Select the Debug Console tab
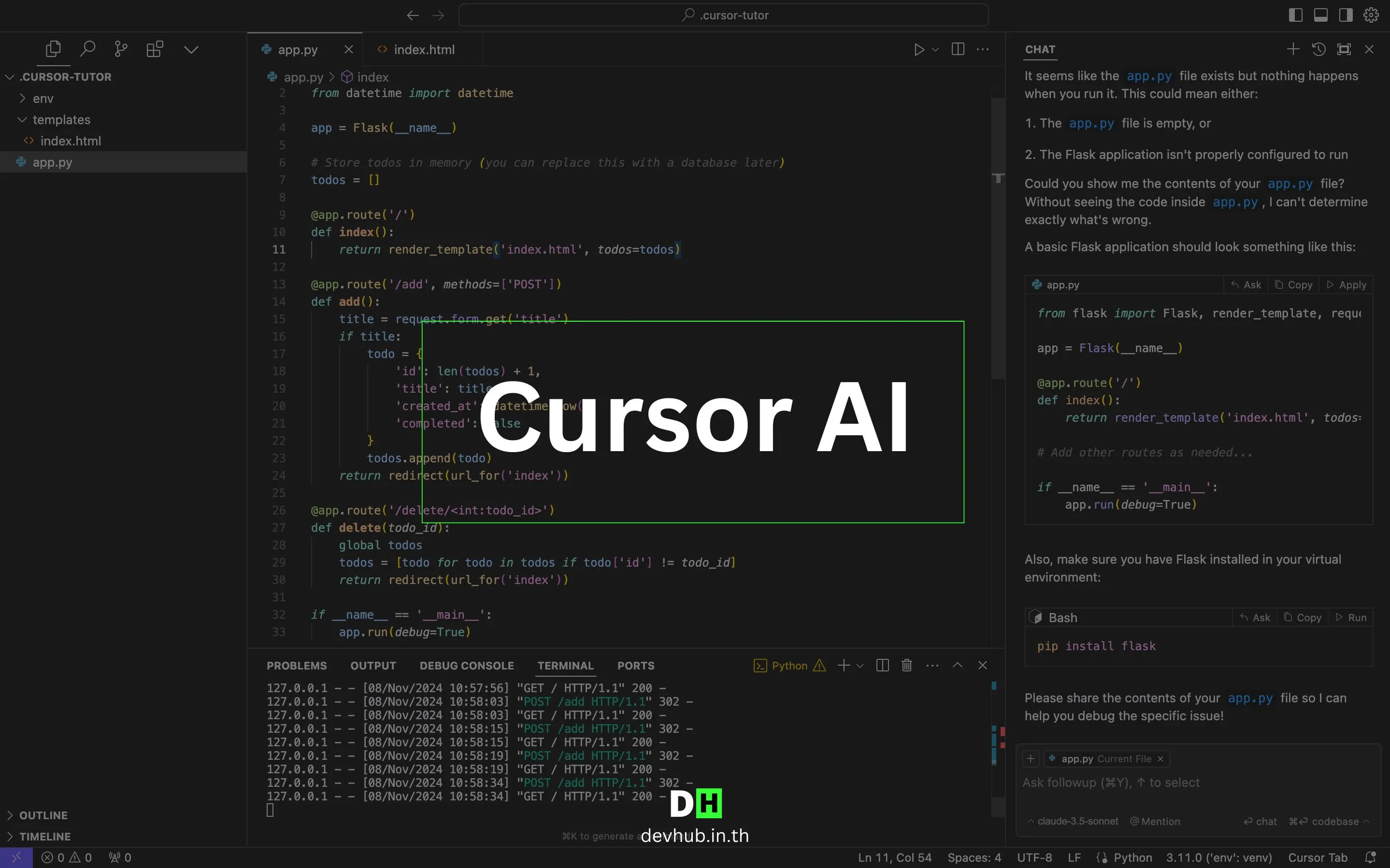This screenshot has height=868, width=1390. click(467, 665)
